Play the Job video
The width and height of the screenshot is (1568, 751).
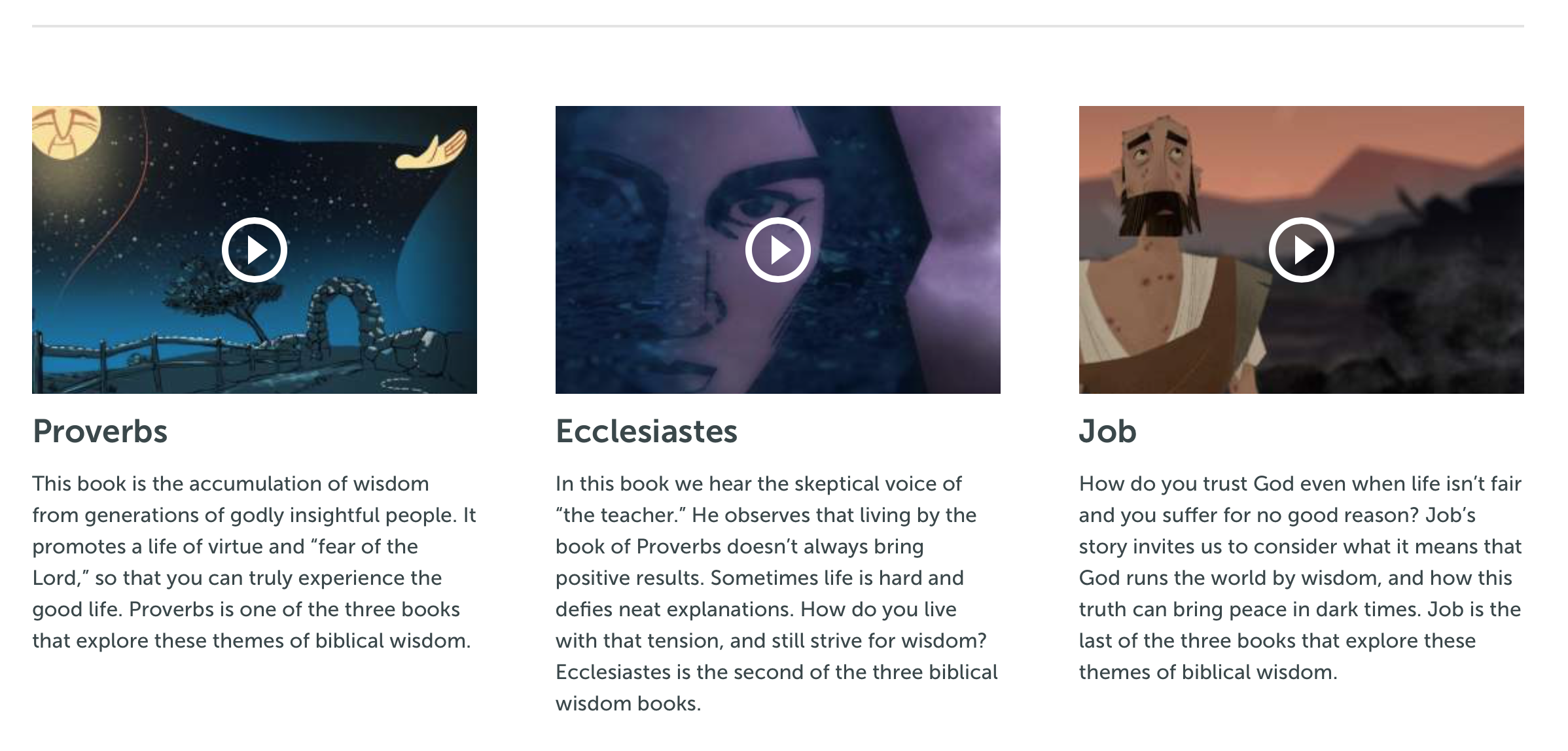pos(1301,250)
